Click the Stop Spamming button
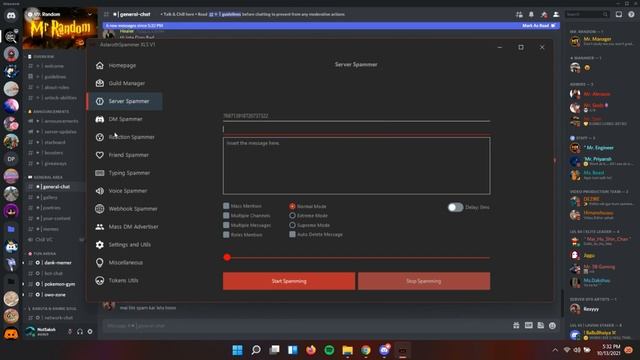640x360 pixels. (x=424, y=281)
